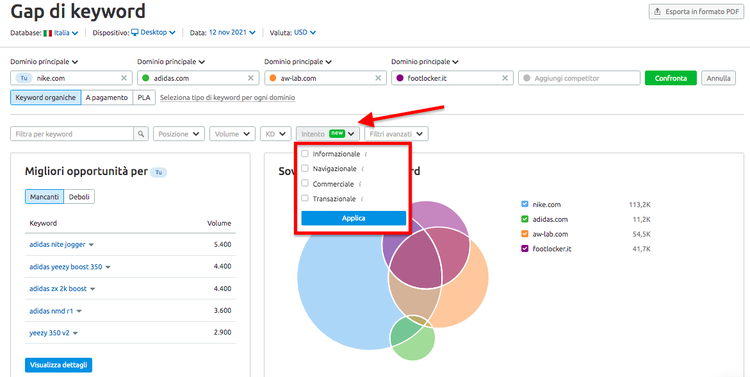Click info icon next to Transazionale

(x=362, y=199)
